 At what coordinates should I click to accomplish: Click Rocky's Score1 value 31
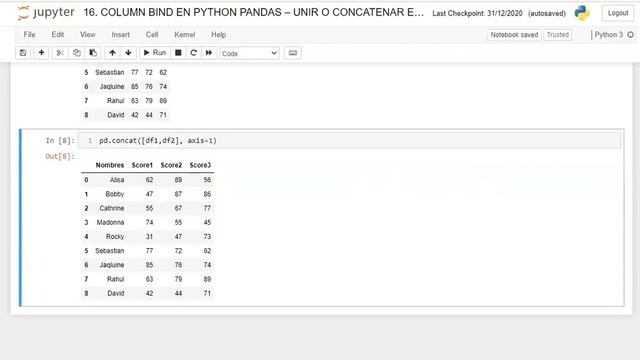tap(149, 237)
